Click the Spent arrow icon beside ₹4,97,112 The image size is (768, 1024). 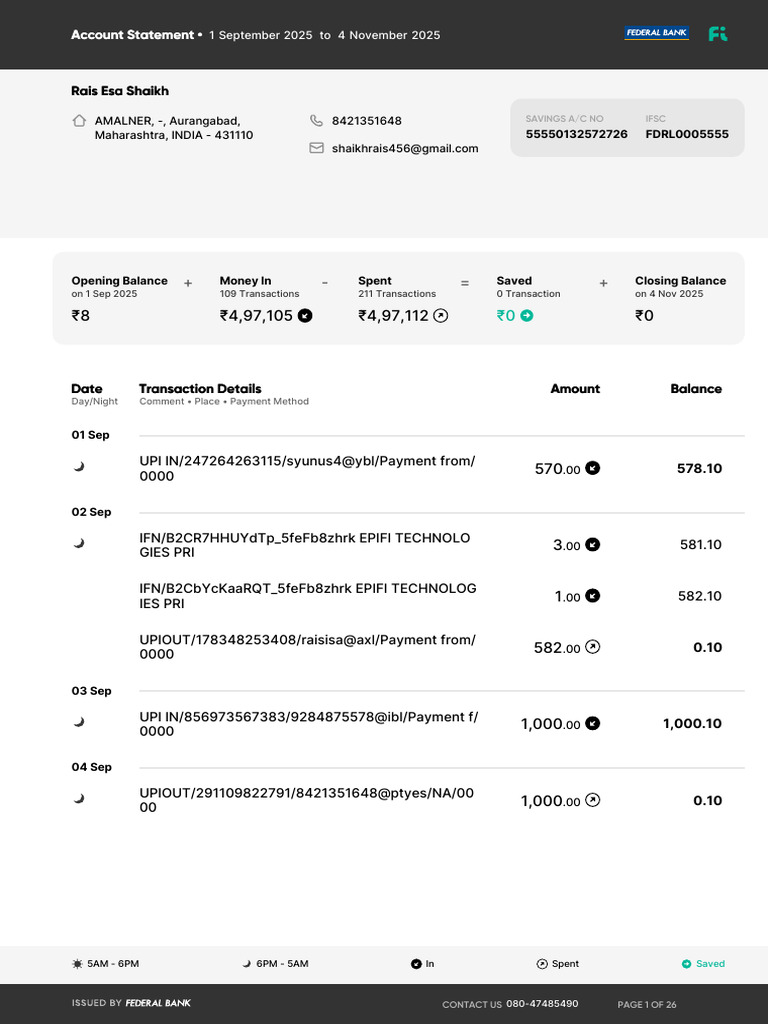click(441, 316)
